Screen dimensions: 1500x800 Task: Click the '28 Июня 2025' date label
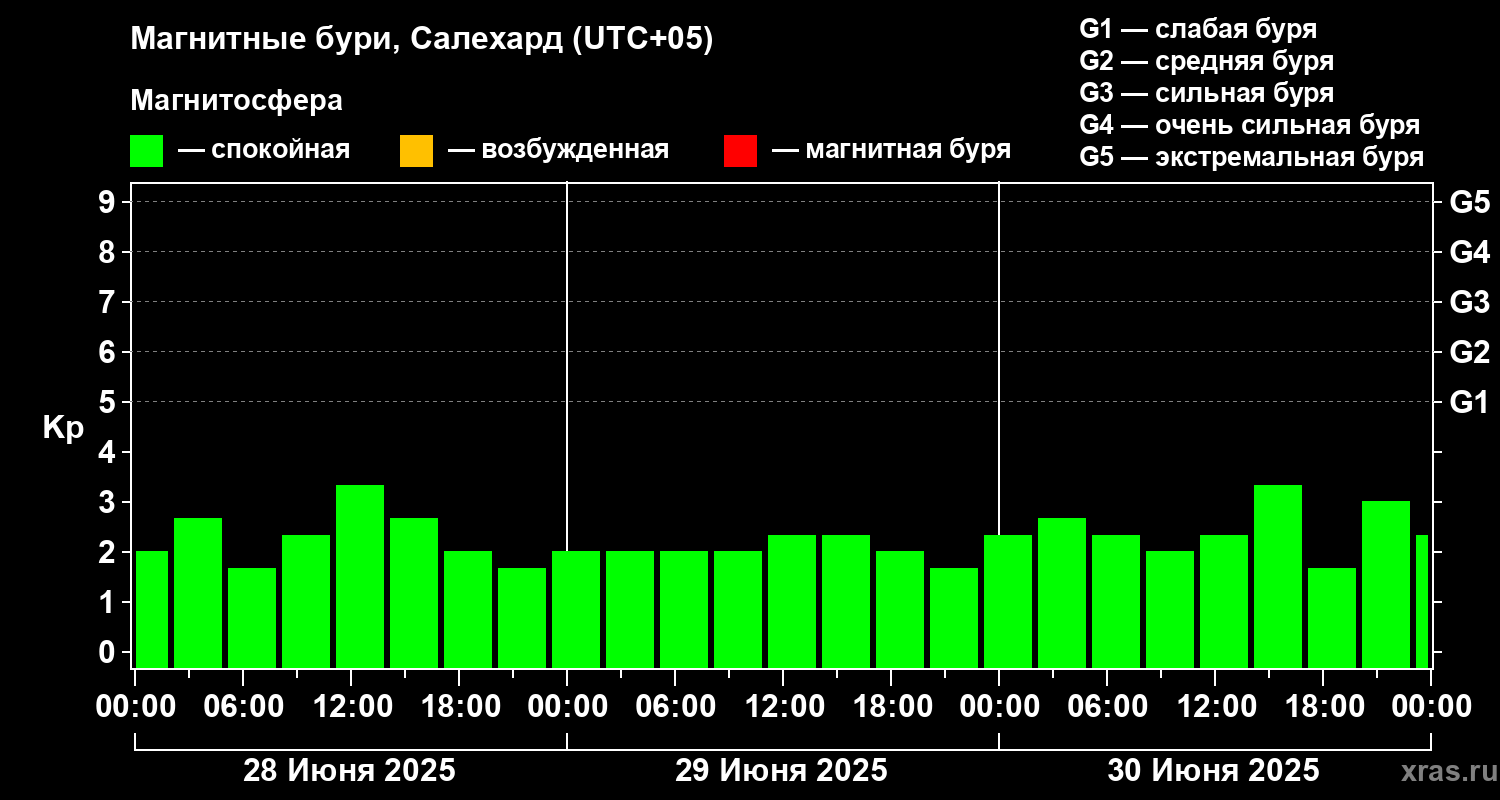[x=350, y=771]
